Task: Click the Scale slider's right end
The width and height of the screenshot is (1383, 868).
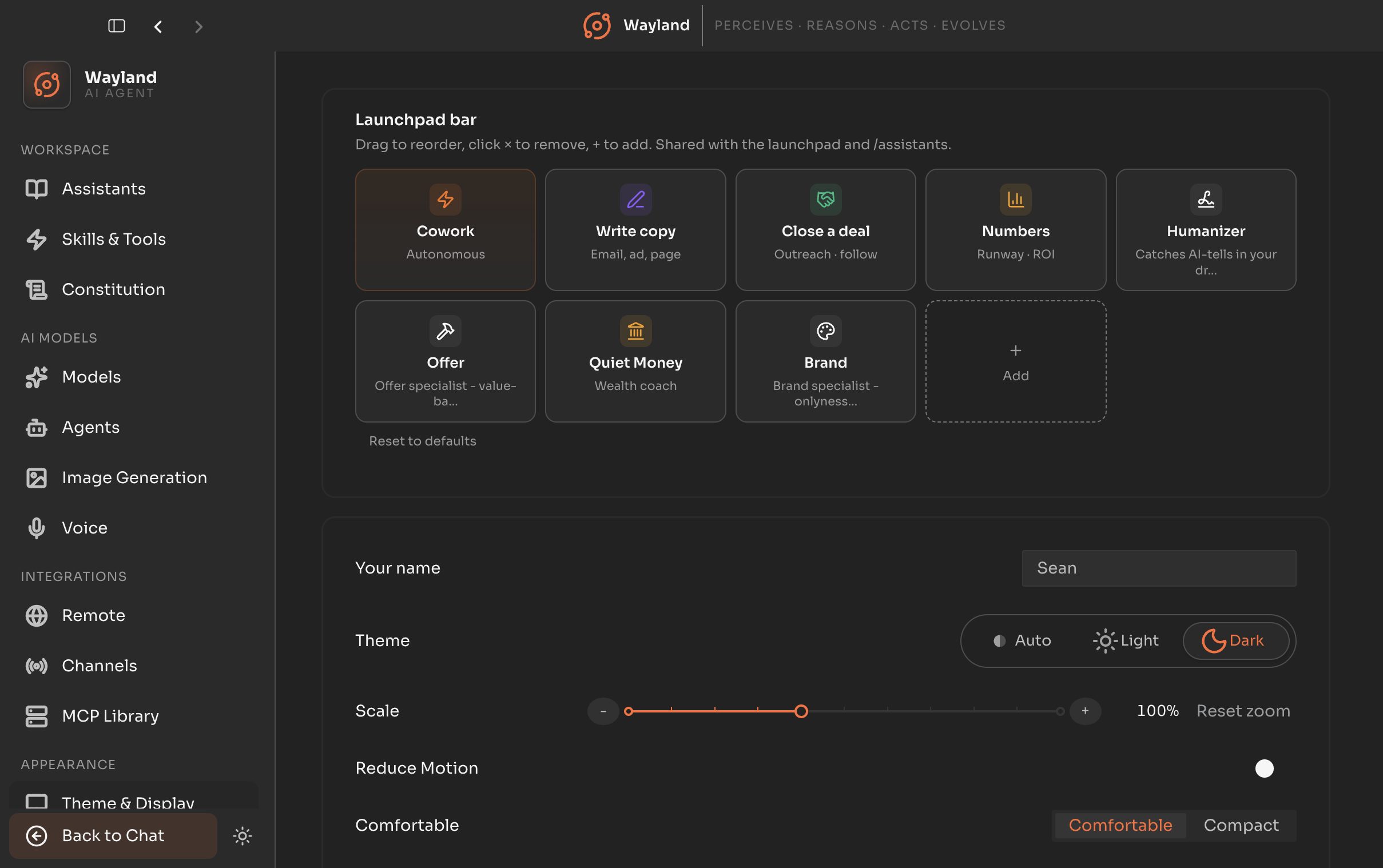Action: pos(1060,712)
